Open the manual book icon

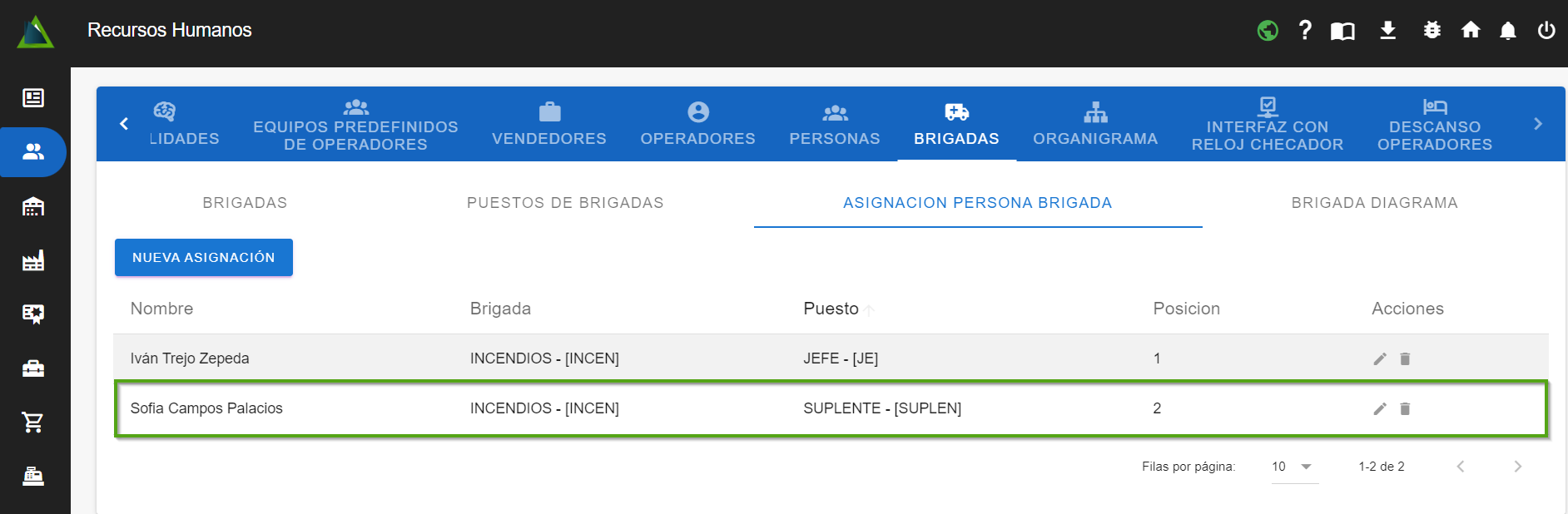coord(1342,31)
